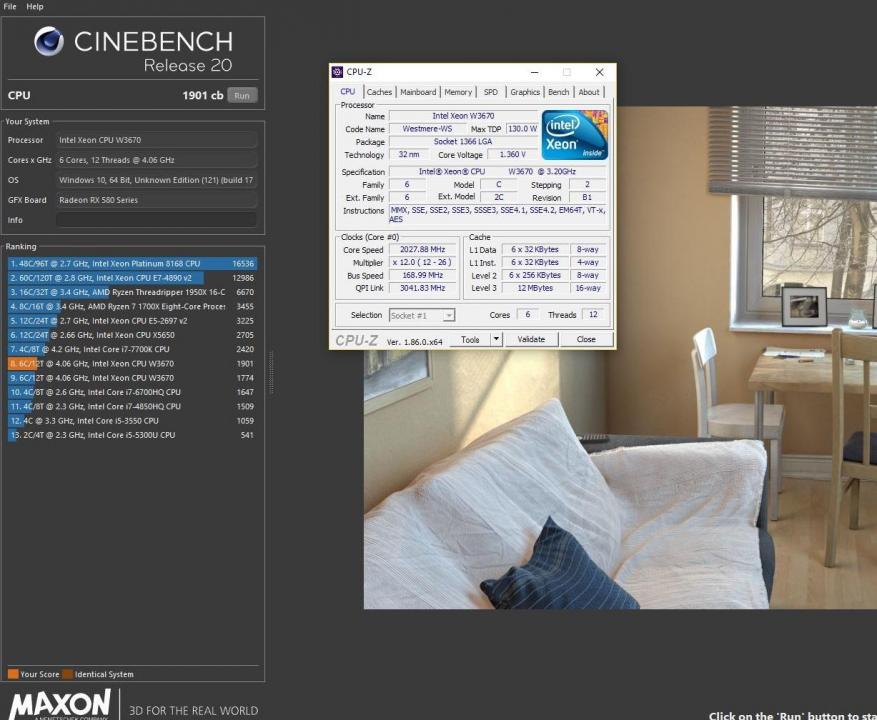The height and width of the screenshot is (720, 877).
Task: Open the Graphics tab in CPU-Z
Action: click(x=525, y=92)
